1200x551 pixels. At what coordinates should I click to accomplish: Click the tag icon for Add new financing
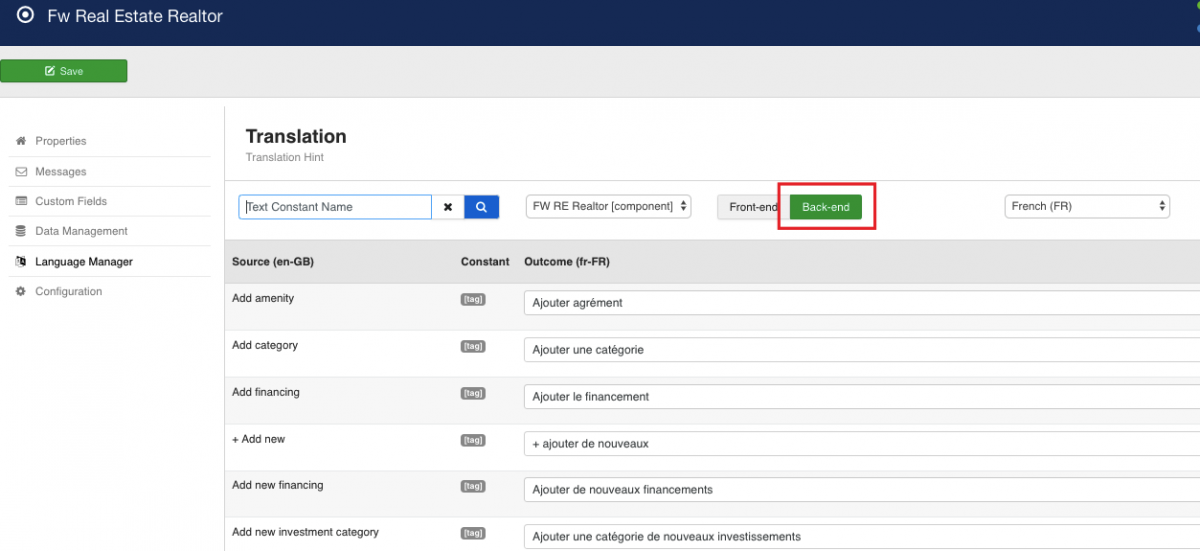[473, 486]
